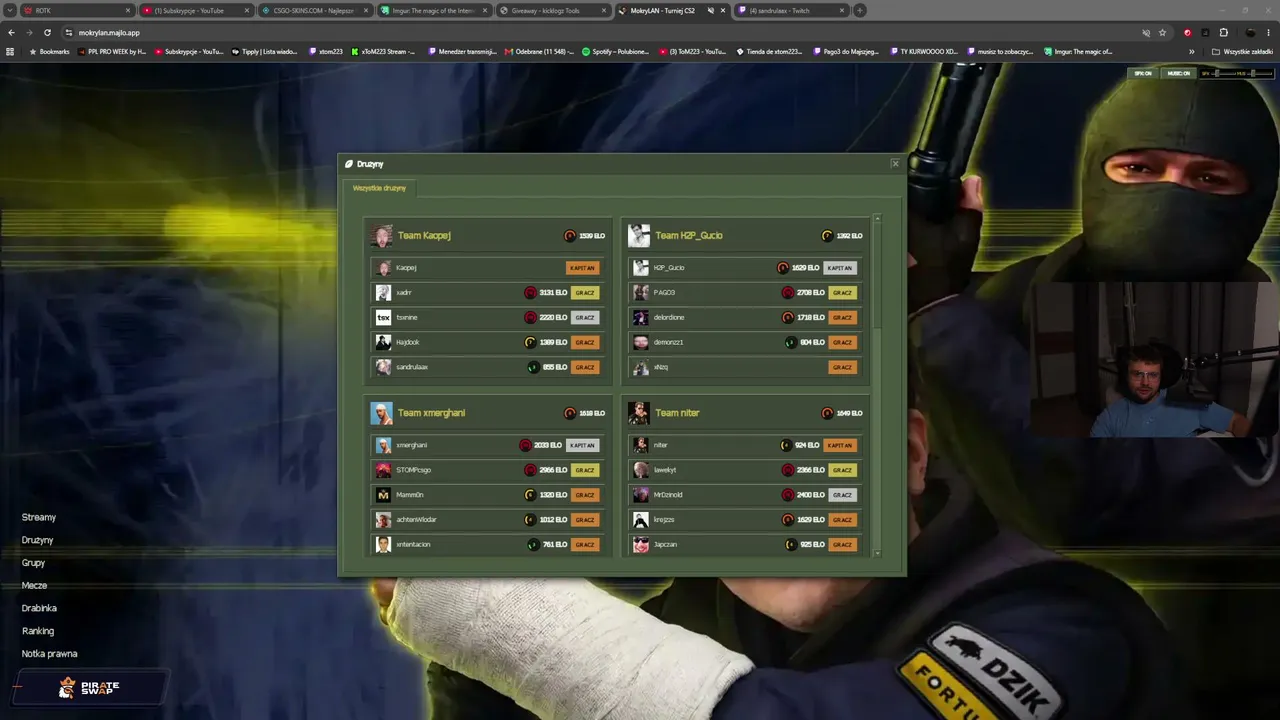Switch to the Giveaway - kicklogz Tools tab
1280x720 pixels.
[x=554, y=10]
